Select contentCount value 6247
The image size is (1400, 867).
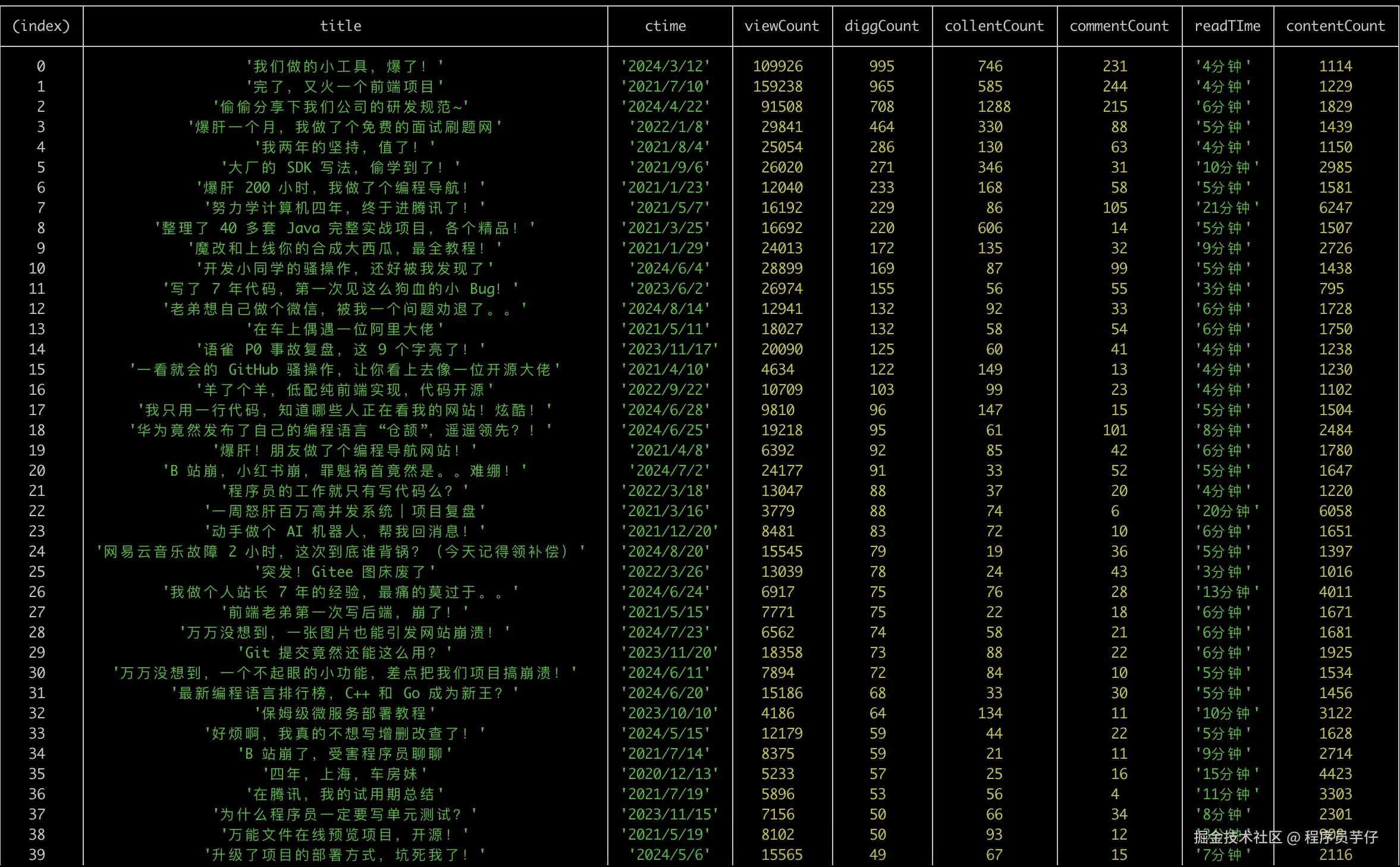[x=1335, y=208]
